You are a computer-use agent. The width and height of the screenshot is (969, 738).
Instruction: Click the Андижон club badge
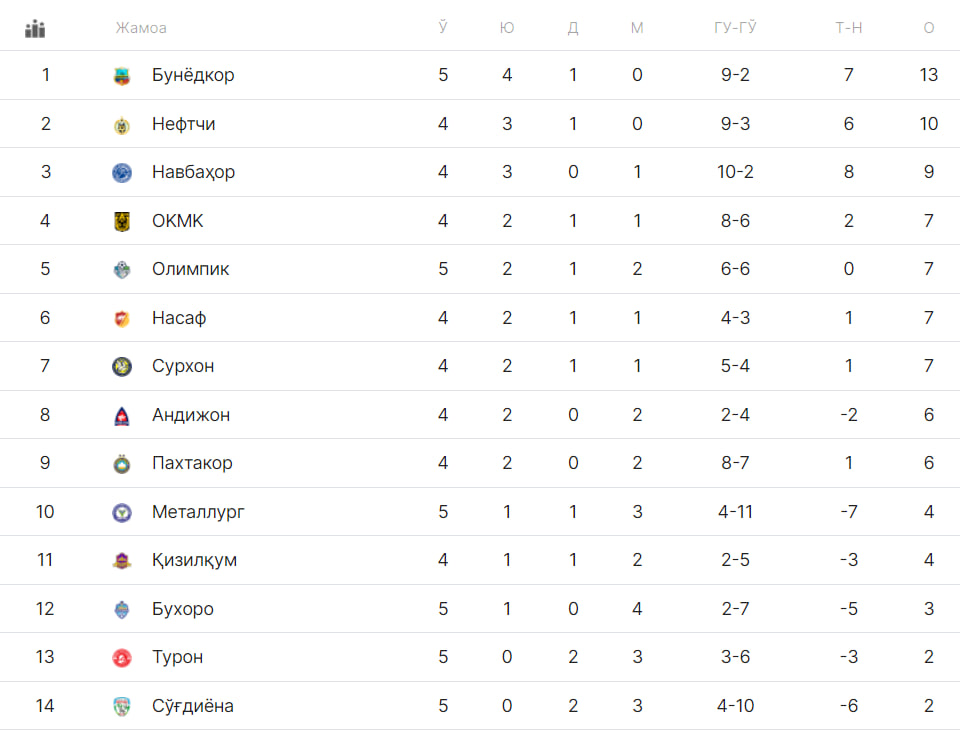coord(121,416)
